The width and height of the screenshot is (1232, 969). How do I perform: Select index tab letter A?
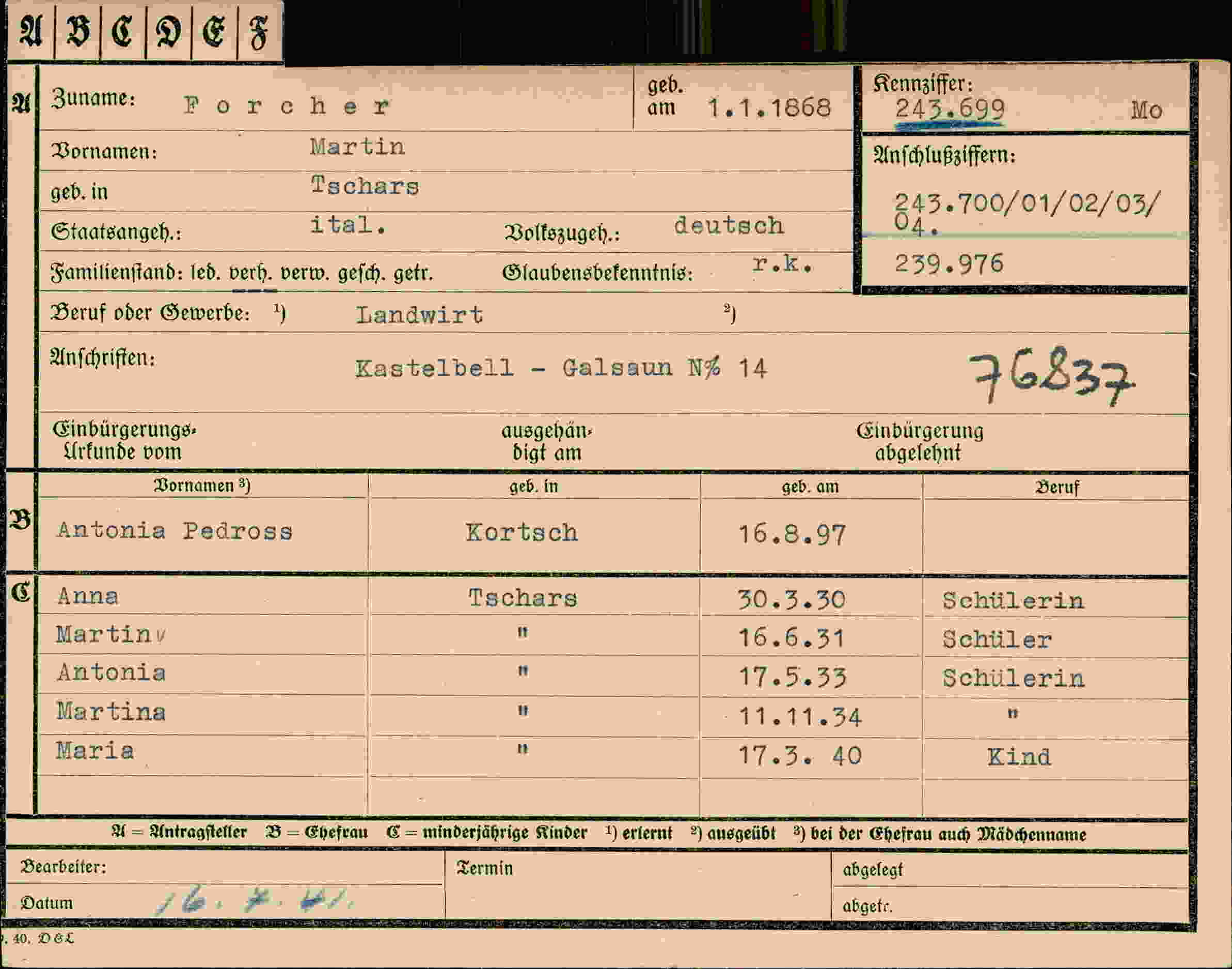pyautogui.click(x=30, y=30)
